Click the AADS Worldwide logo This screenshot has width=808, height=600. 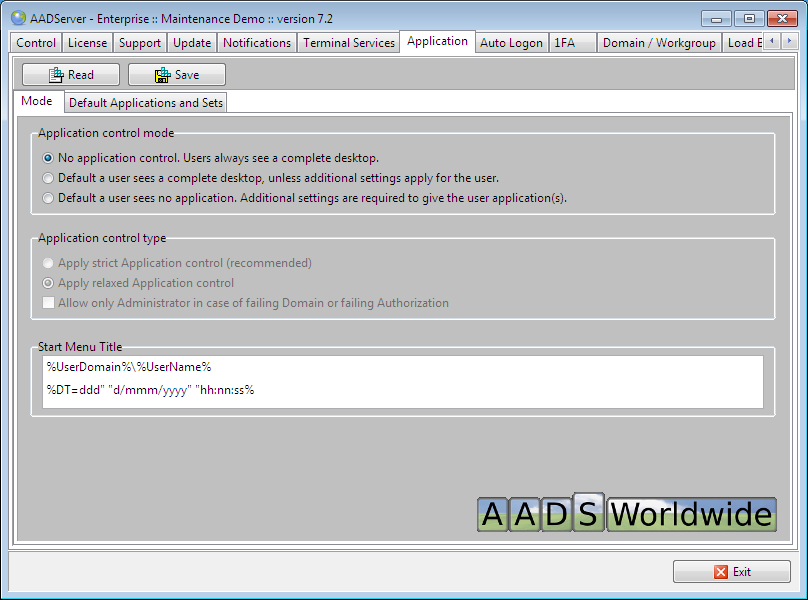click(x=627, y=512)
